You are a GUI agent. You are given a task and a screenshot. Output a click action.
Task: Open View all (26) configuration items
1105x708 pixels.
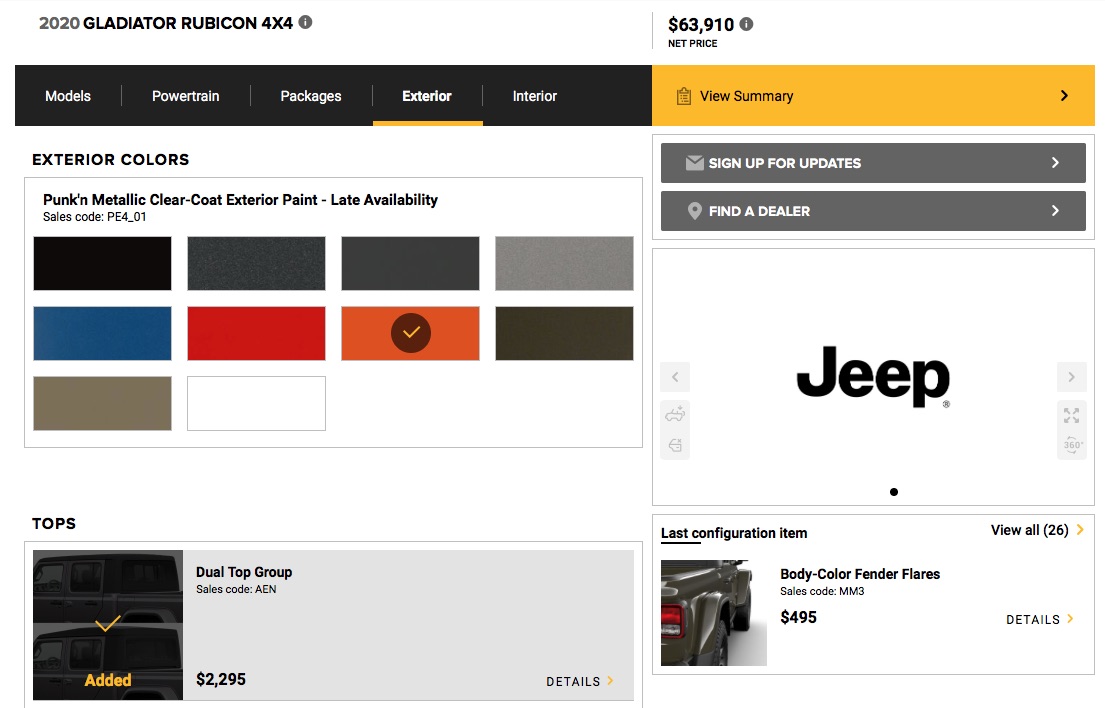[1037, 530]
